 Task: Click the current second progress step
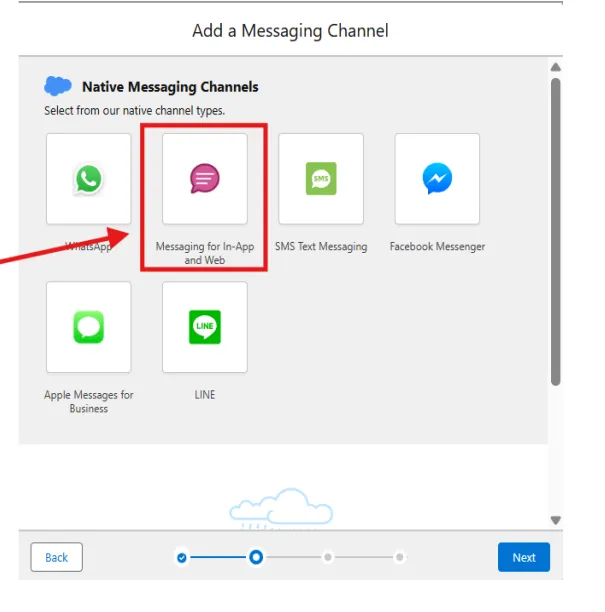click(256, 557)
